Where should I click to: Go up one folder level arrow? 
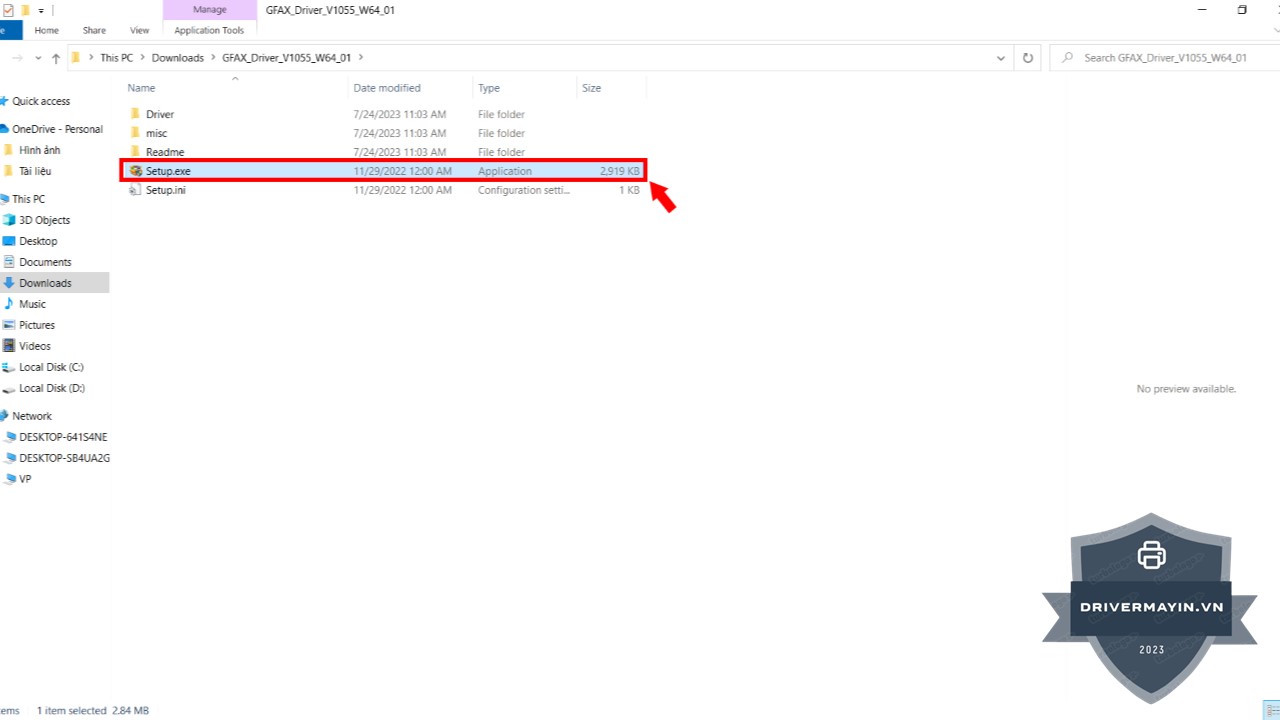56,58
